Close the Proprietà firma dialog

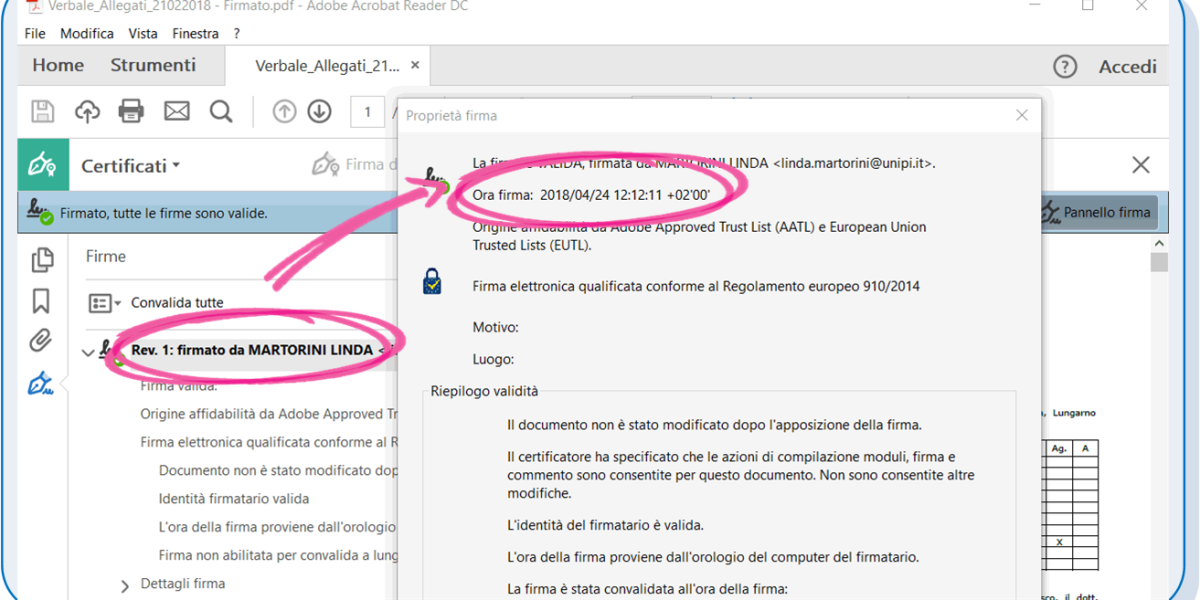click(1022, 115)
